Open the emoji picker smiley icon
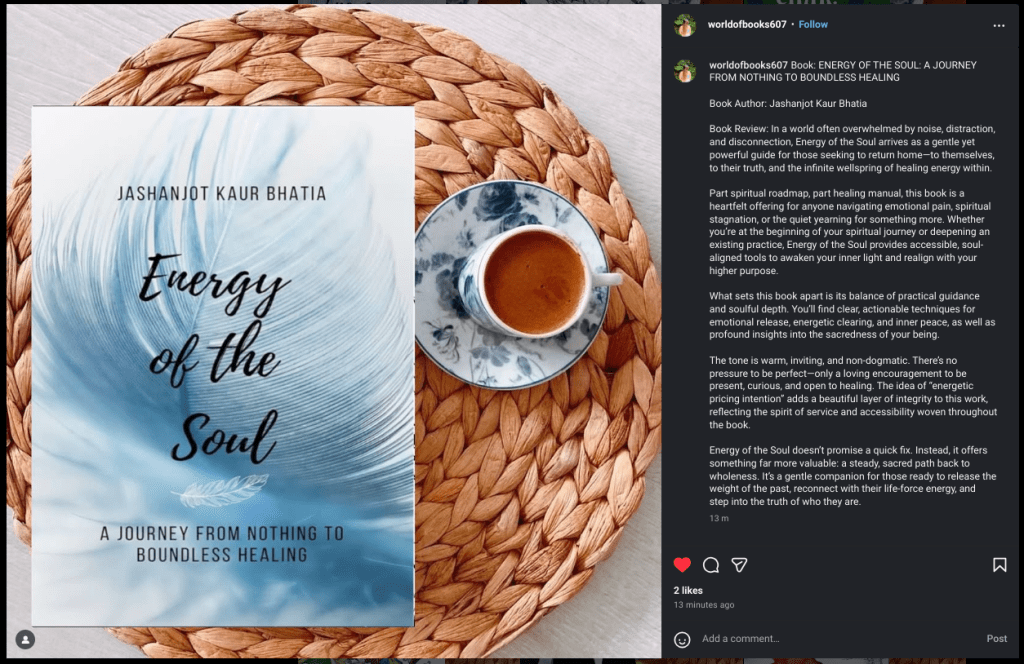 coord(682,639)
